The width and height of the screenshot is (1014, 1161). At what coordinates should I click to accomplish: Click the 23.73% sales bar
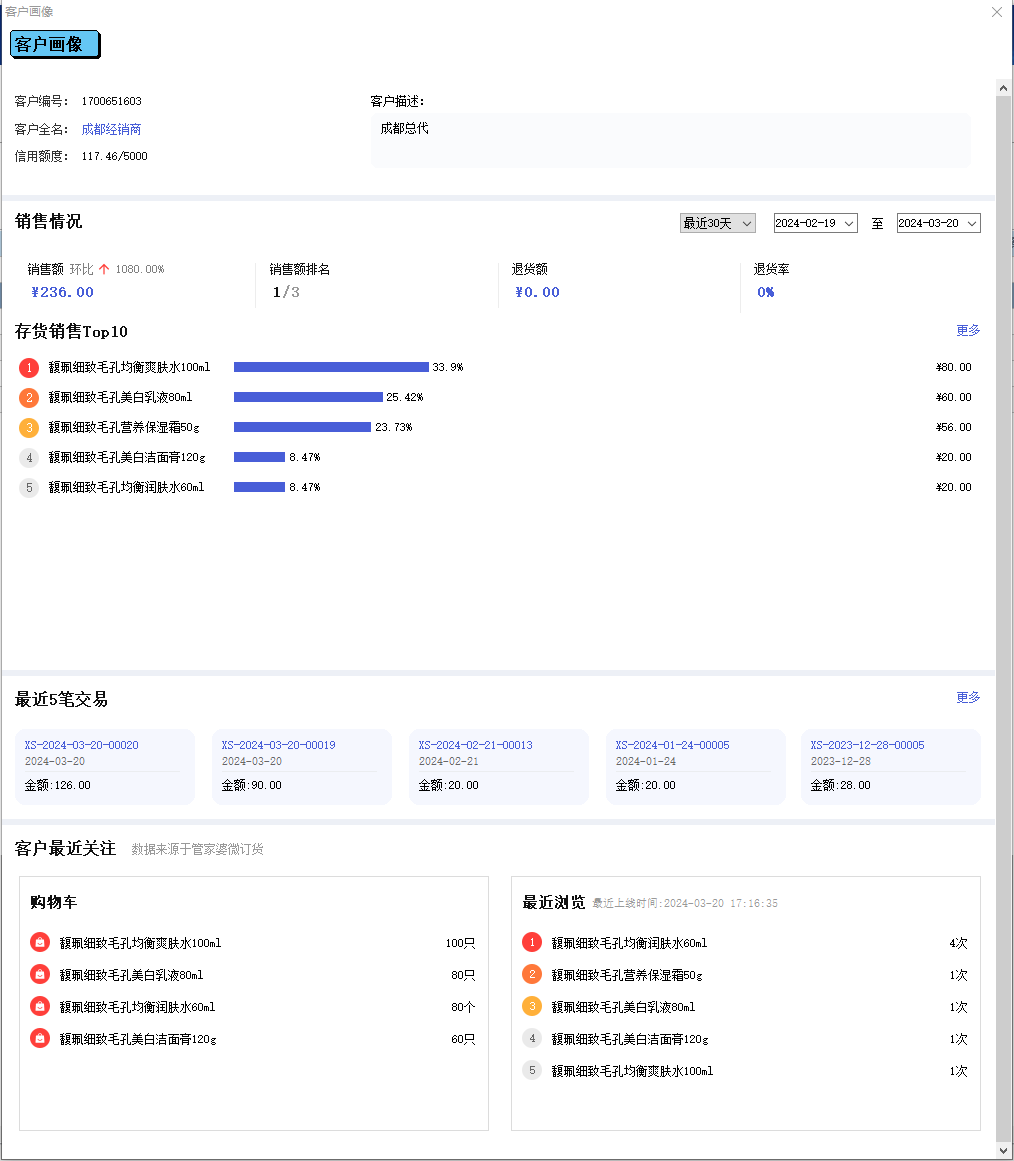[x=302, y=427]
